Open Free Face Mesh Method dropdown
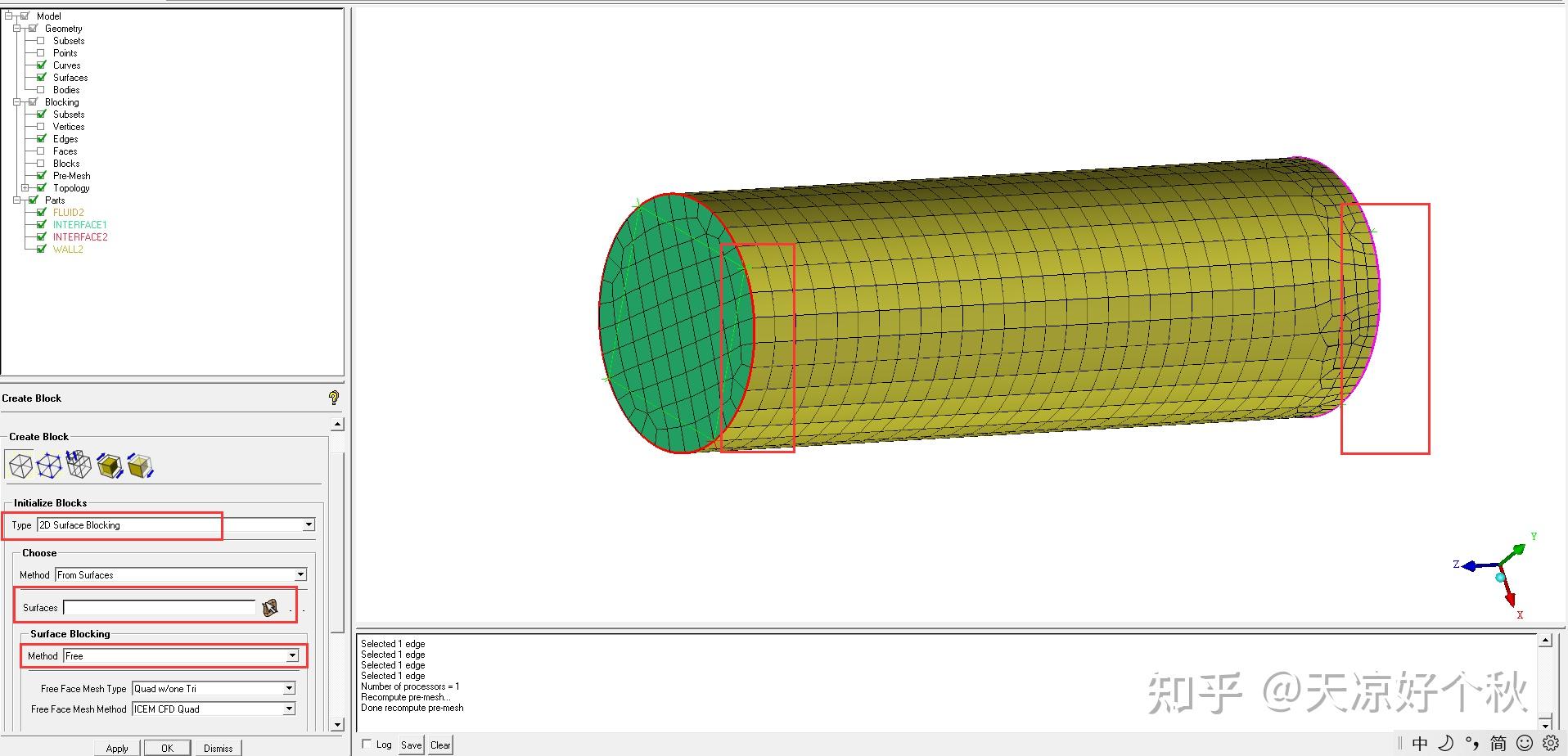1568x756 pixels. point(289,709)
